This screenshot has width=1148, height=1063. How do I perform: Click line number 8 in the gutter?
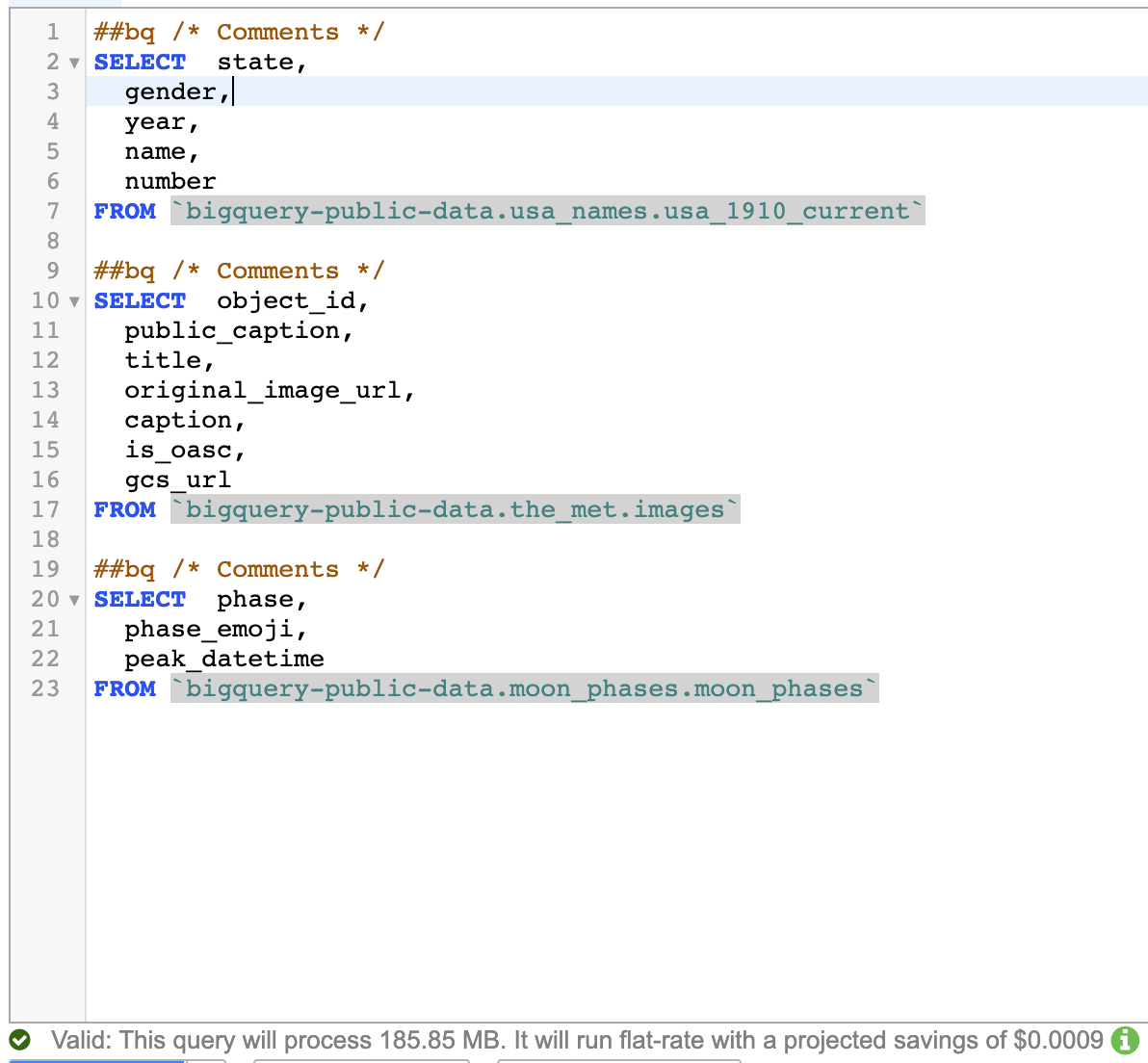(x=53, y=241)
